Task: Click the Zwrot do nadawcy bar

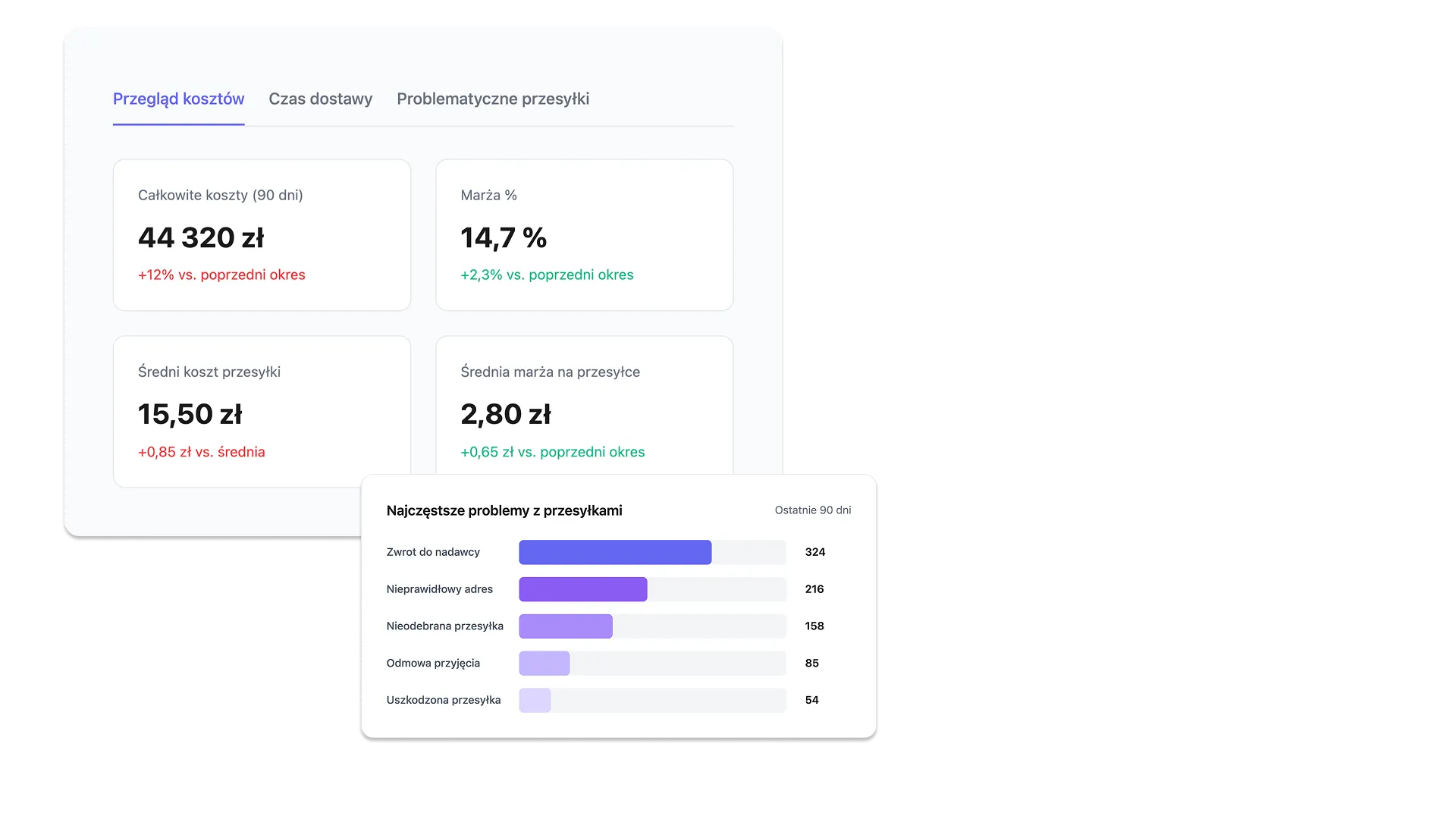Action: click(x=615, y=552)
